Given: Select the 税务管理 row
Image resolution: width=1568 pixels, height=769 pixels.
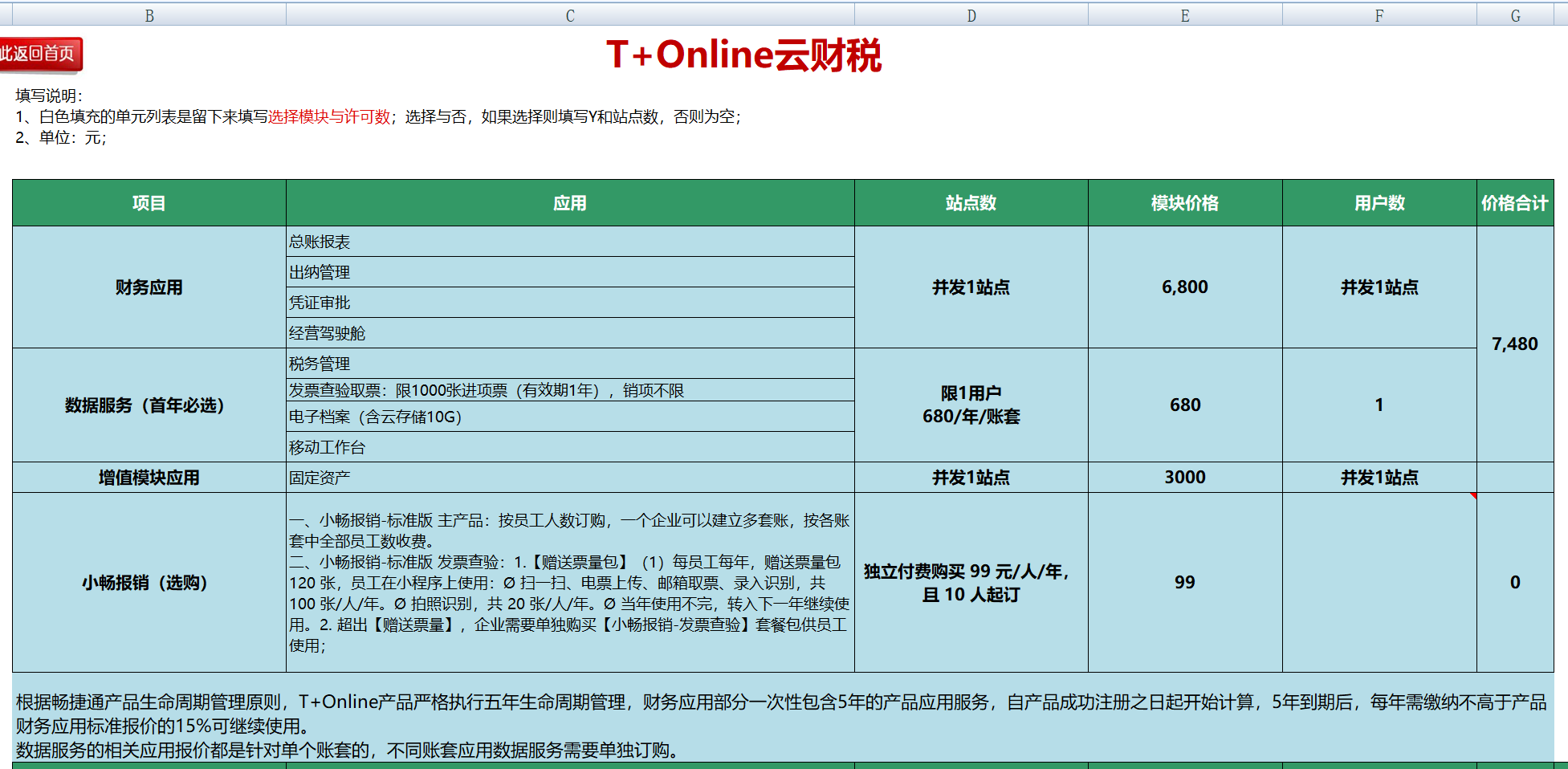Looking at the screenshot, I should click(570, 364).
